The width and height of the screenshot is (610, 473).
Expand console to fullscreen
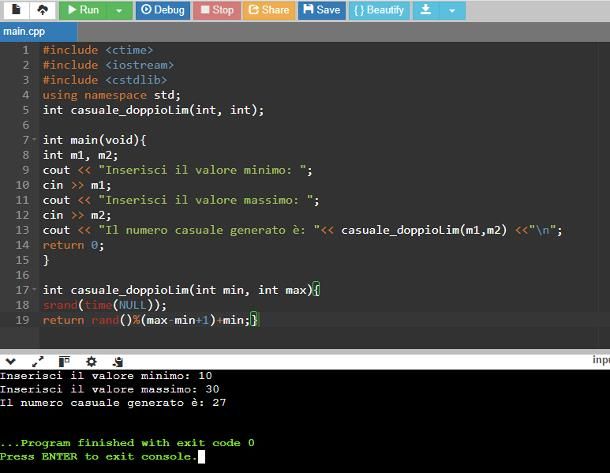[38, 361]
